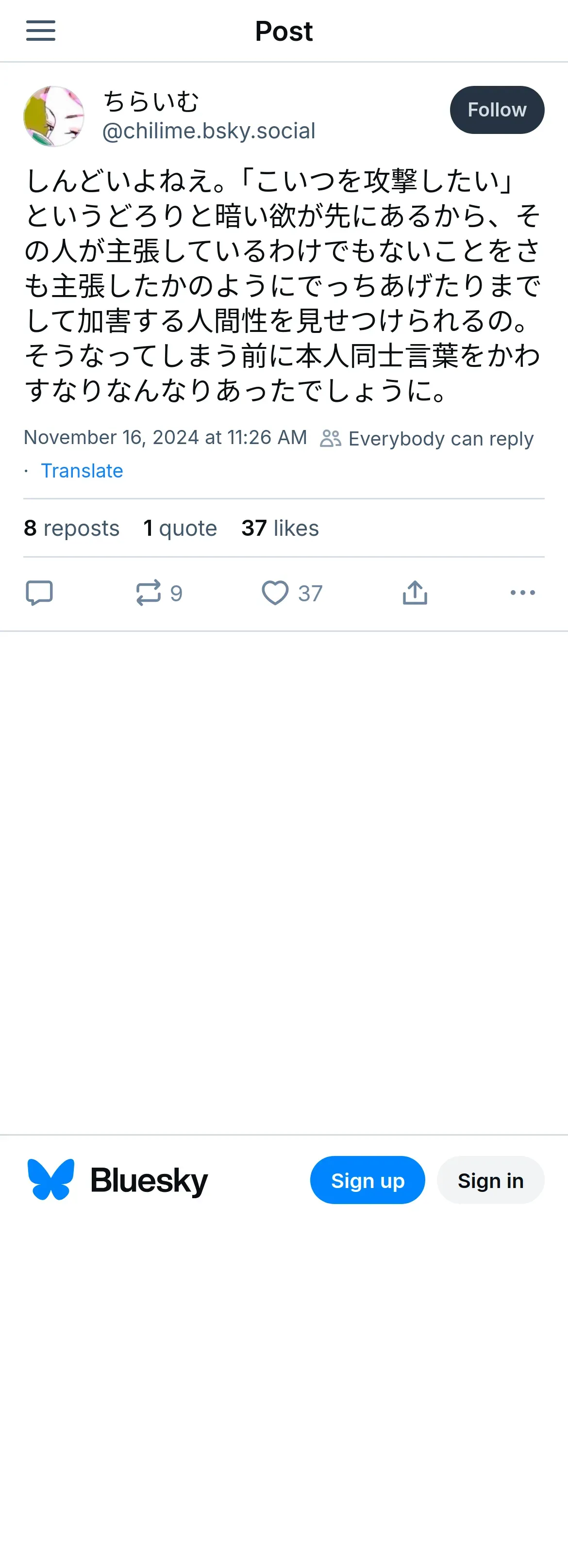Click the reply speech bubble icon
Screen dimensions: 568x1568
[x=40, y=592]
